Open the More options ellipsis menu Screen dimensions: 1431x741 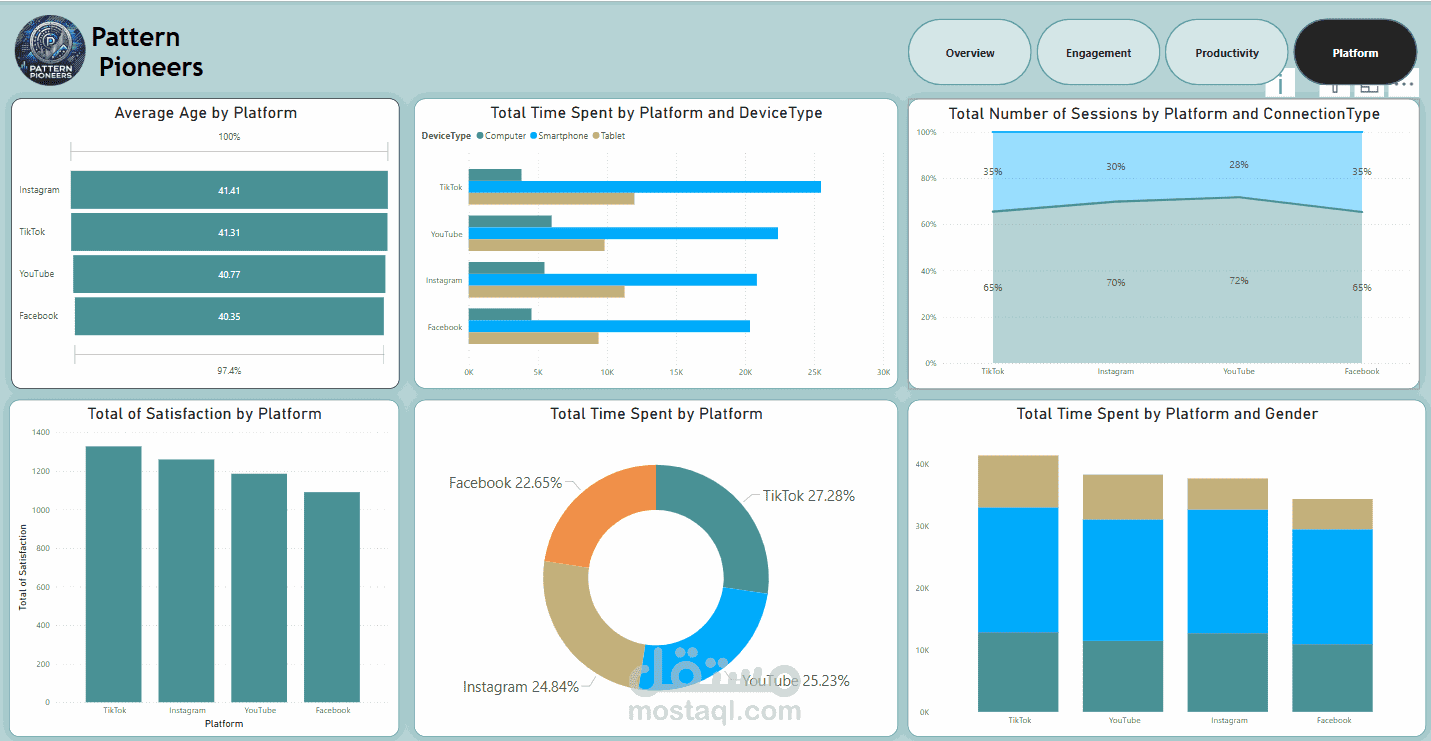point(1405,84)
